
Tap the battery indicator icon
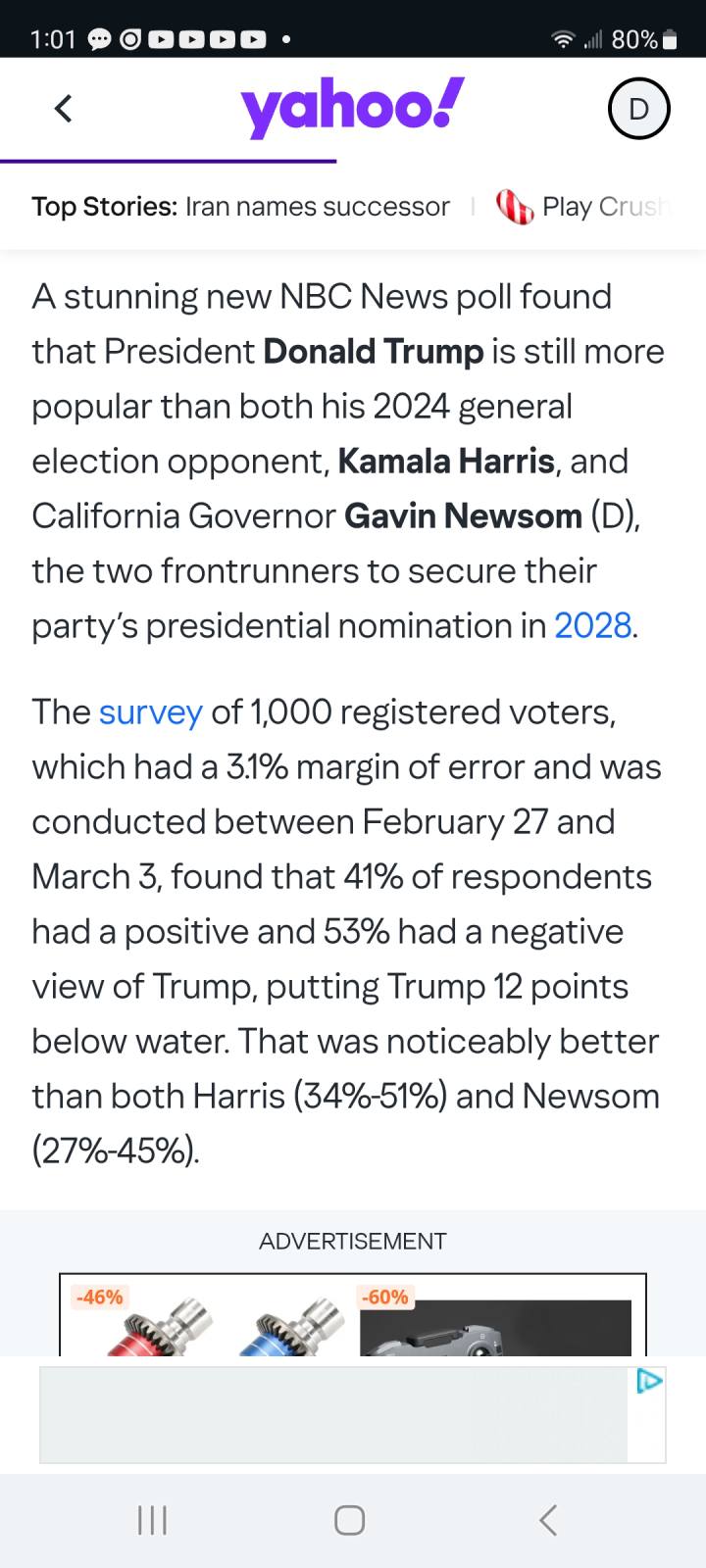coord(670,40)
